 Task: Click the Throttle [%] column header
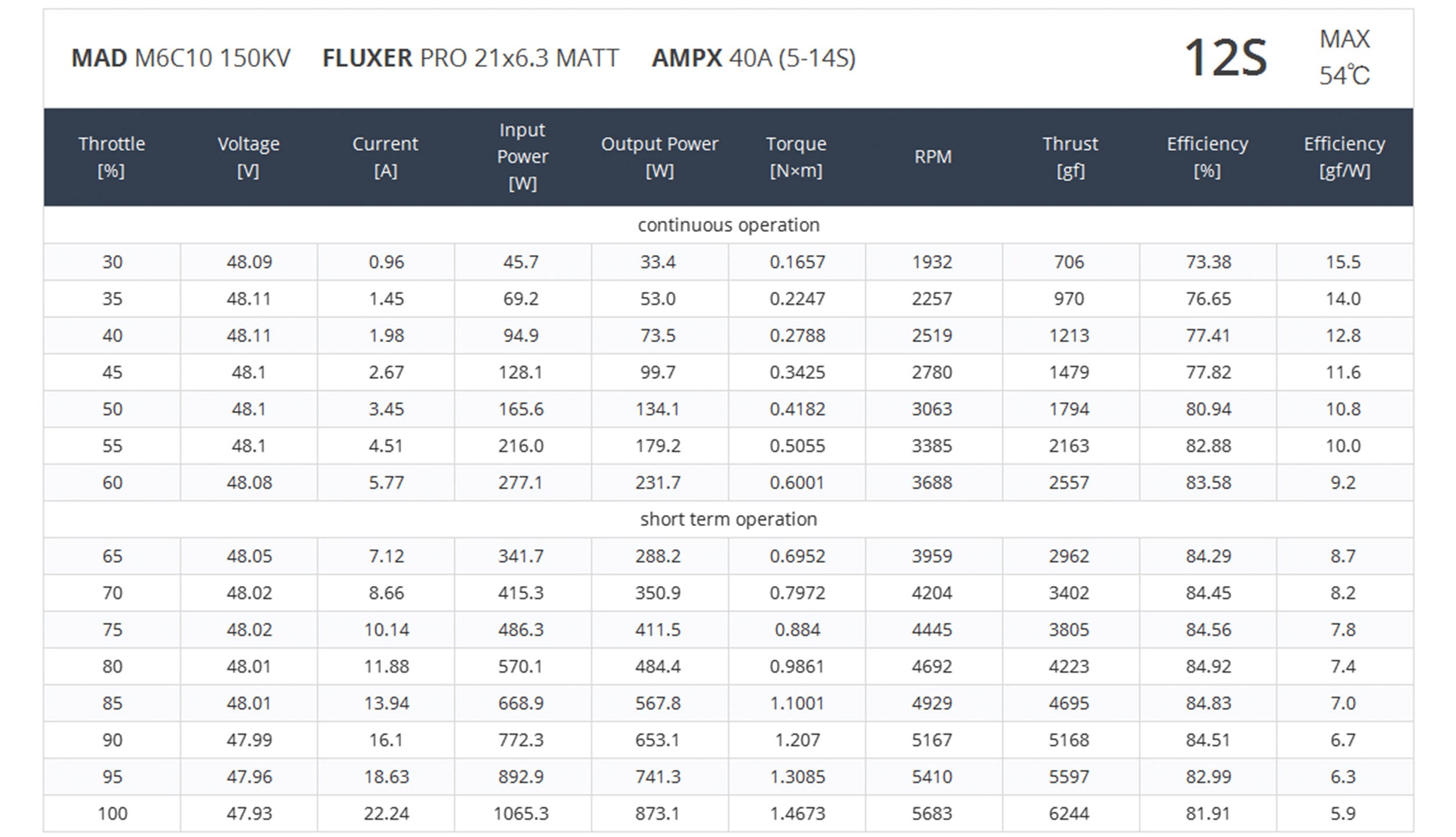pyautogui.click(x=112, y=157)
